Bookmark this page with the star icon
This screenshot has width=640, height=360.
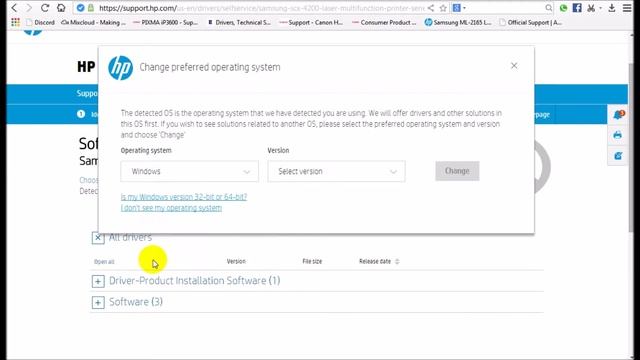tap(443, 8)
